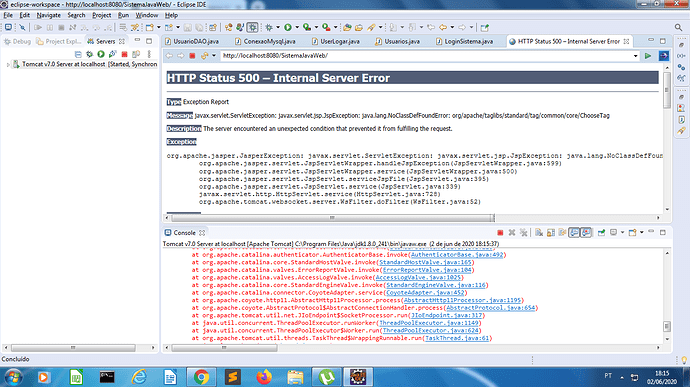Collapse all in the Servers view toolbar

tap(78, 54)
